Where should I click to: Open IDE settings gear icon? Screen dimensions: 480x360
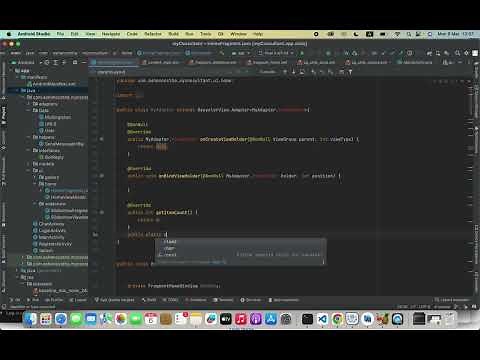(x=466, y=53)
